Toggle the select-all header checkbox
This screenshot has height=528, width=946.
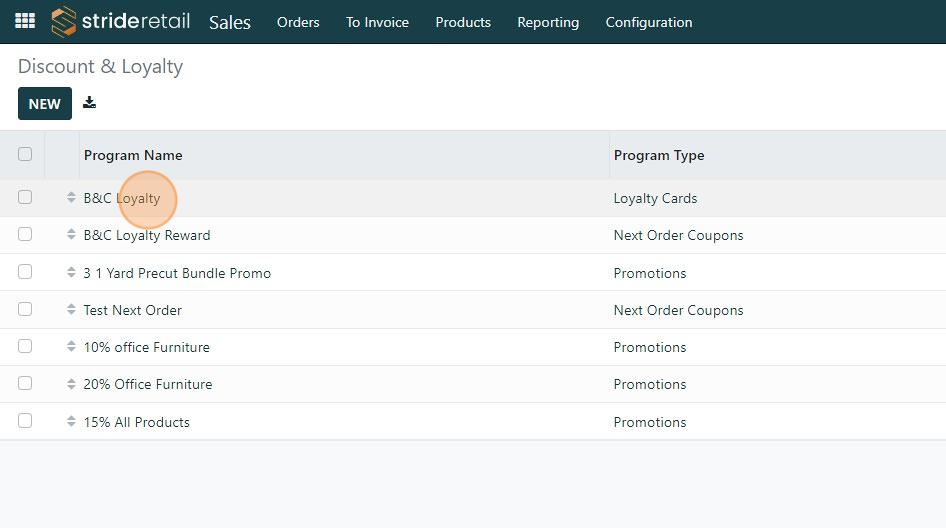25,154
